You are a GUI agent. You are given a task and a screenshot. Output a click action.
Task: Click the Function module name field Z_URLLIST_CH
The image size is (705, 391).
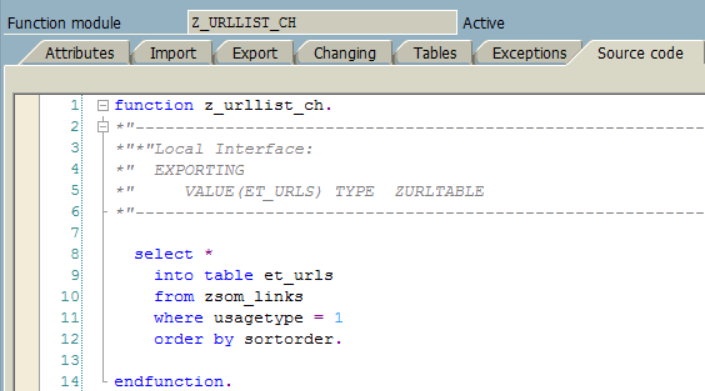coord(322,22)
